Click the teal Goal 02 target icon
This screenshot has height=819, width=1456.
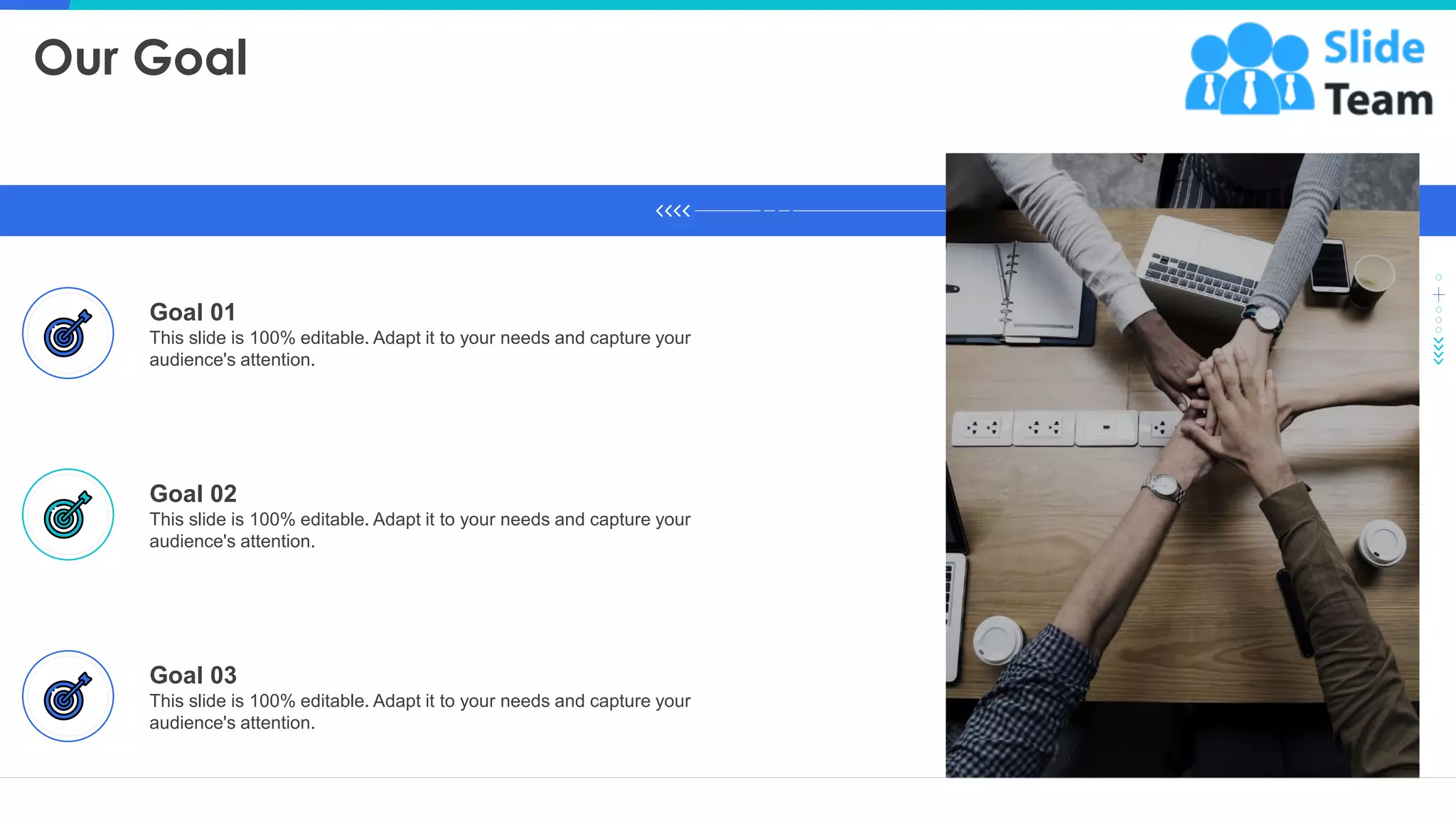click(68, 514)
